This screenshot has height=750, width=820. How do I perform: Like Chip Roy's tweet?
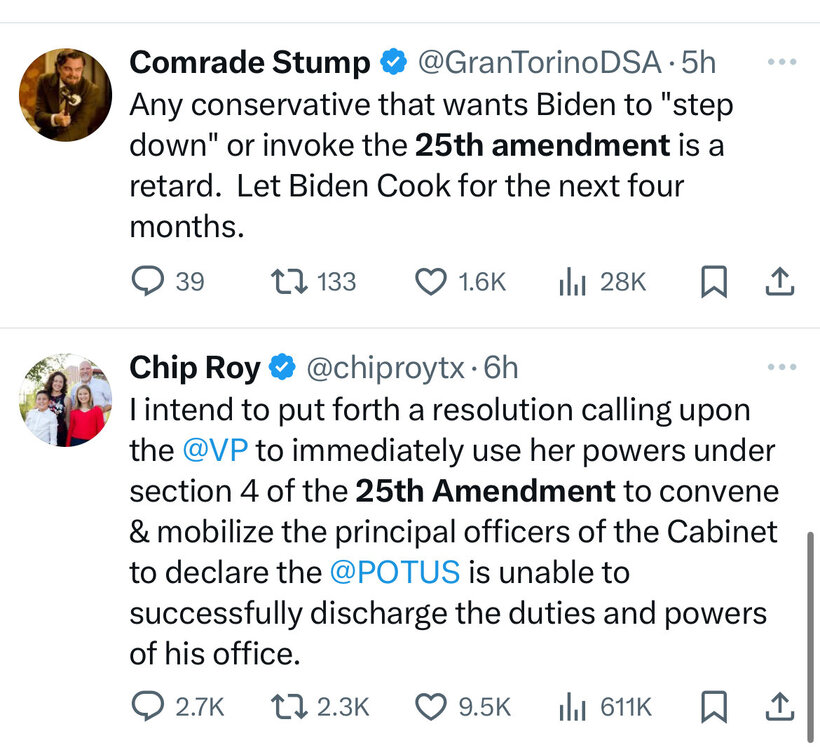tap(431, 707)
